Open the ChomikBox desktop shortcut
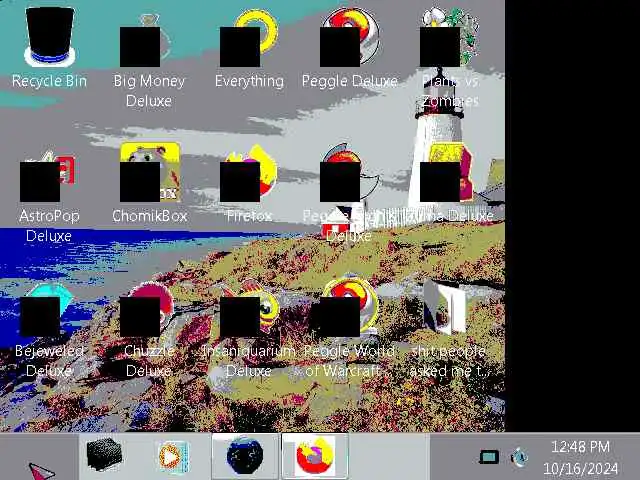Screen dimensions: 640x480 150,172
